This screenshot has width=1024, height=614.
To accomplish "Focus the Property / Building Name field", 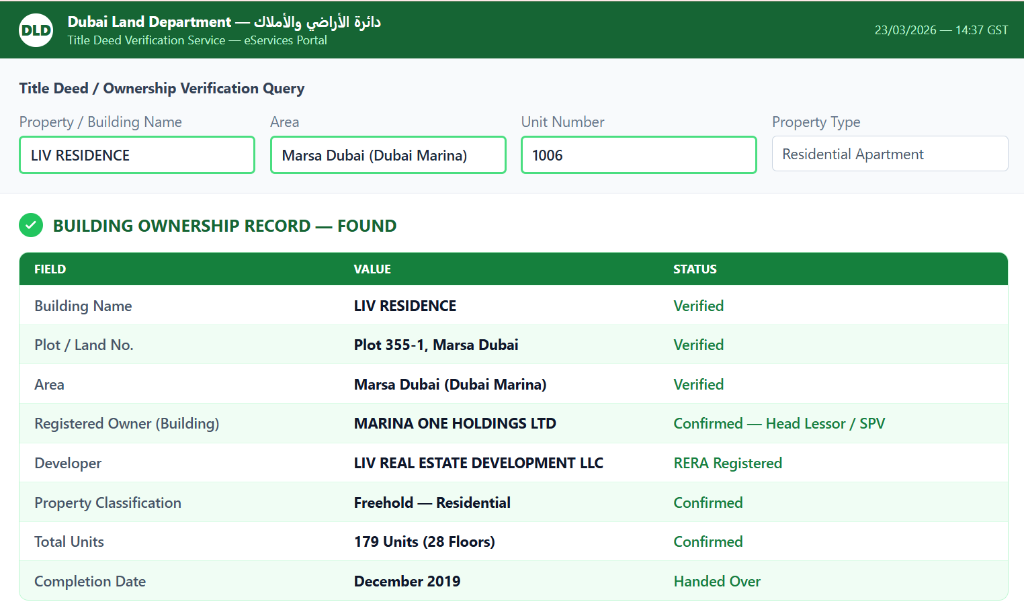I will [137, 155].
